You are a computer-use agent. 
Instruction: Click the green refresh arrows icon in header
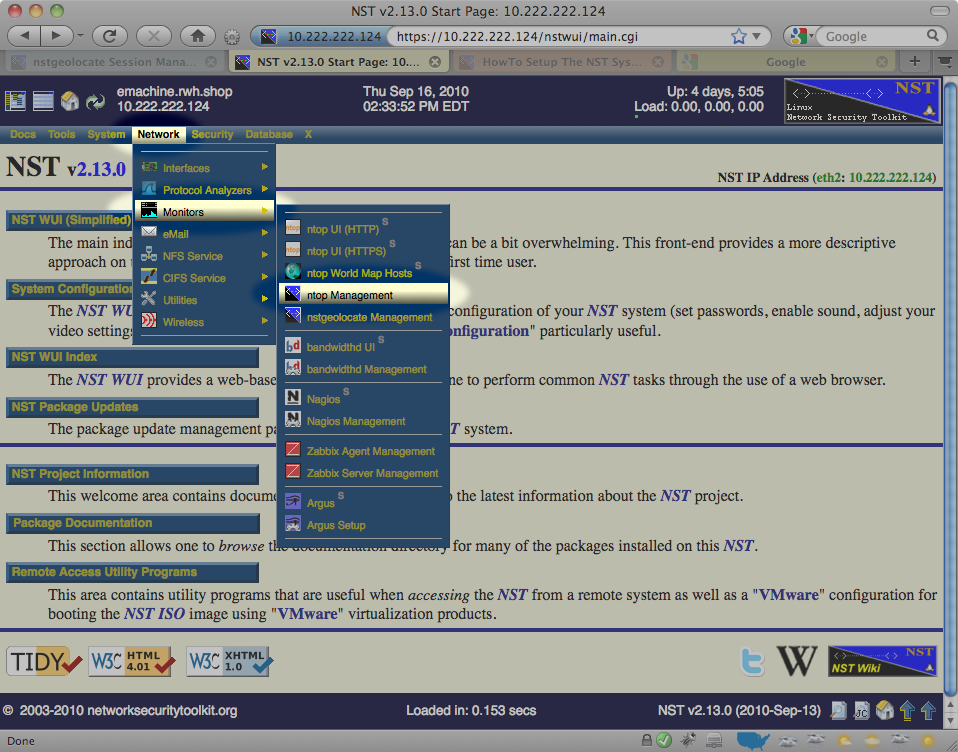[x=95, y=101]
